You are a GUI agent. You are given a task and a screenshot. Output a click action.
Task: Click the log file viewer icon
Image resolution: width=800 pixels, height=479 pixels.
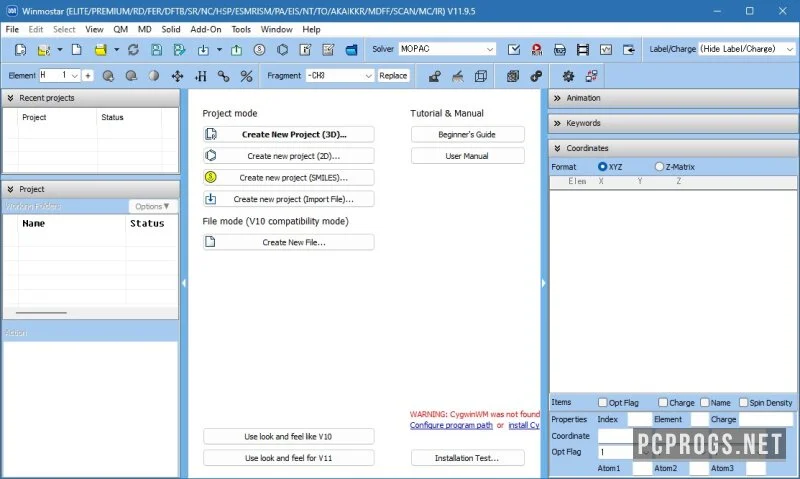[560, 49]
